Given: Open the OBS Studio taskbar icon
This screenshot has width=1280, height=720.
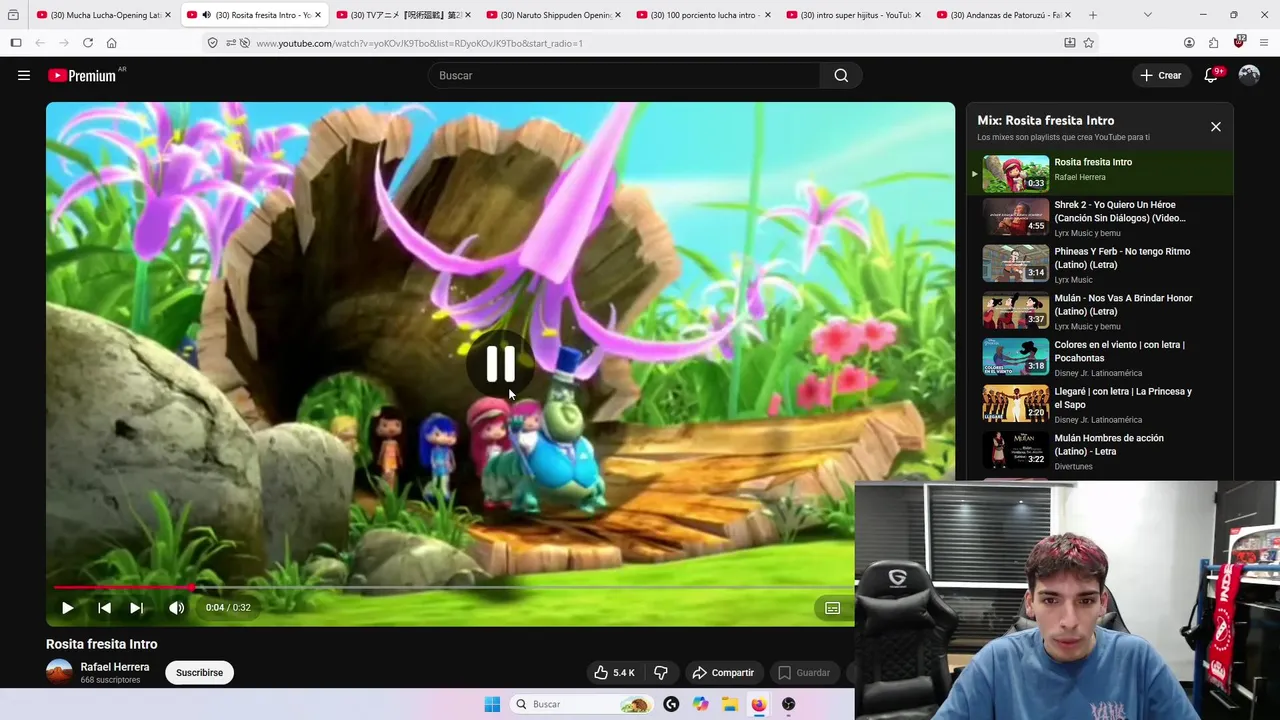Looking at the screenshot, I should pyautogui.click(x=789, y=704).
